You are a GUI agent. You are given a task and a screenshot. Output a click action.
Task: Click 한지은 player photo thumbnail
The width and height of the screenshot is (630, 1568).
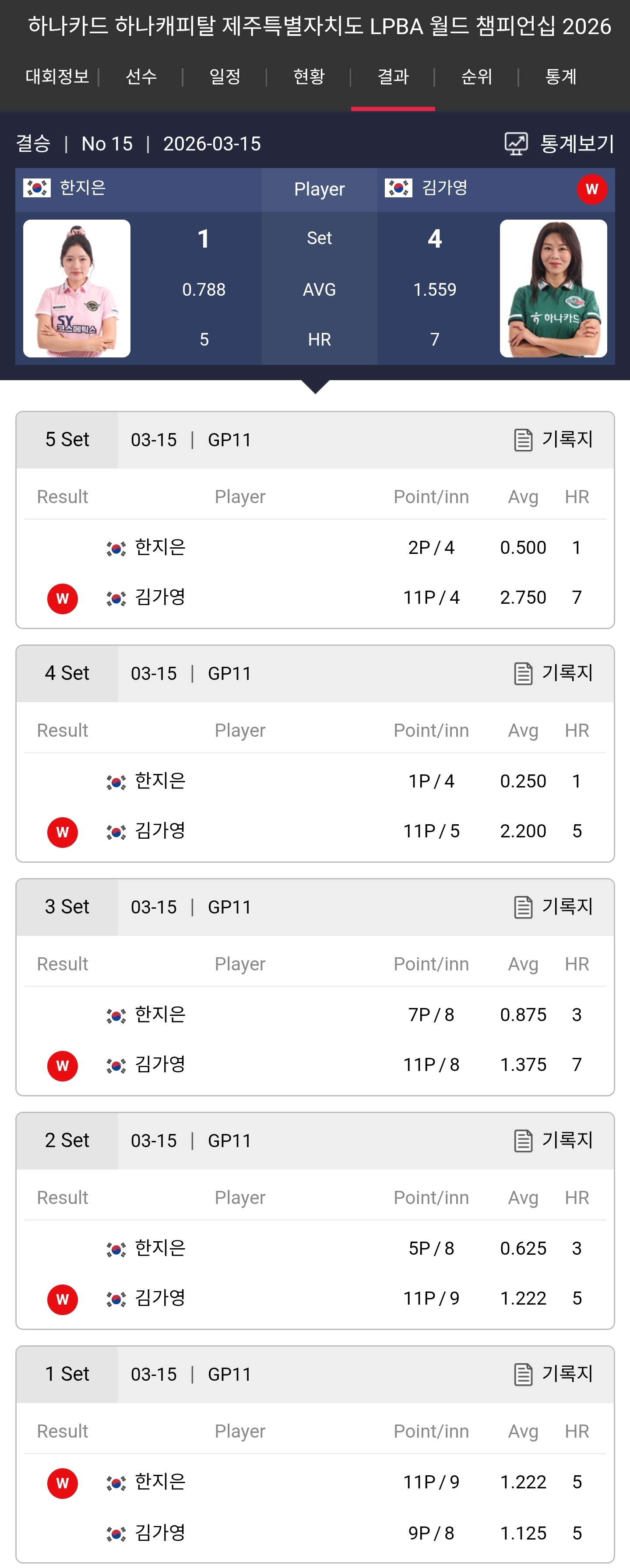pos(77,288)
